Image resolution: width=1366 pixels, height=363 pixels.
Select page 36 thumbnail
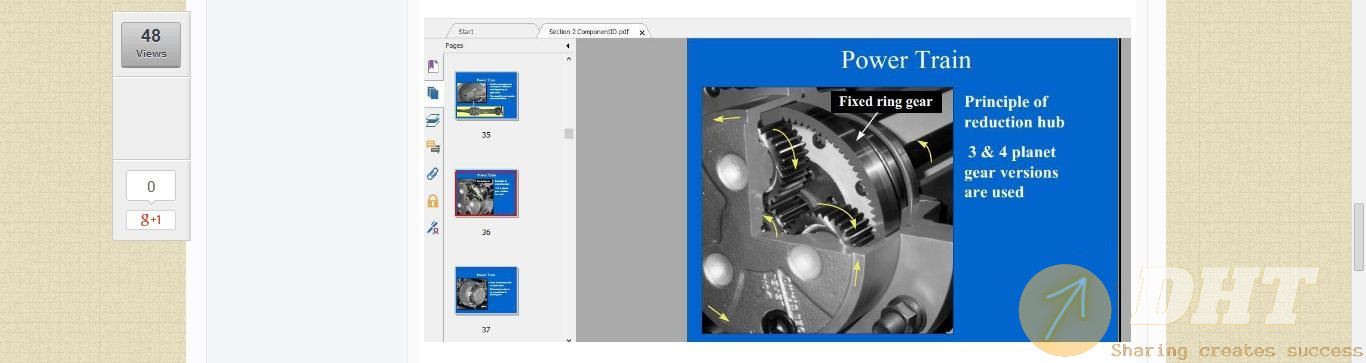(x=487, y=193)
